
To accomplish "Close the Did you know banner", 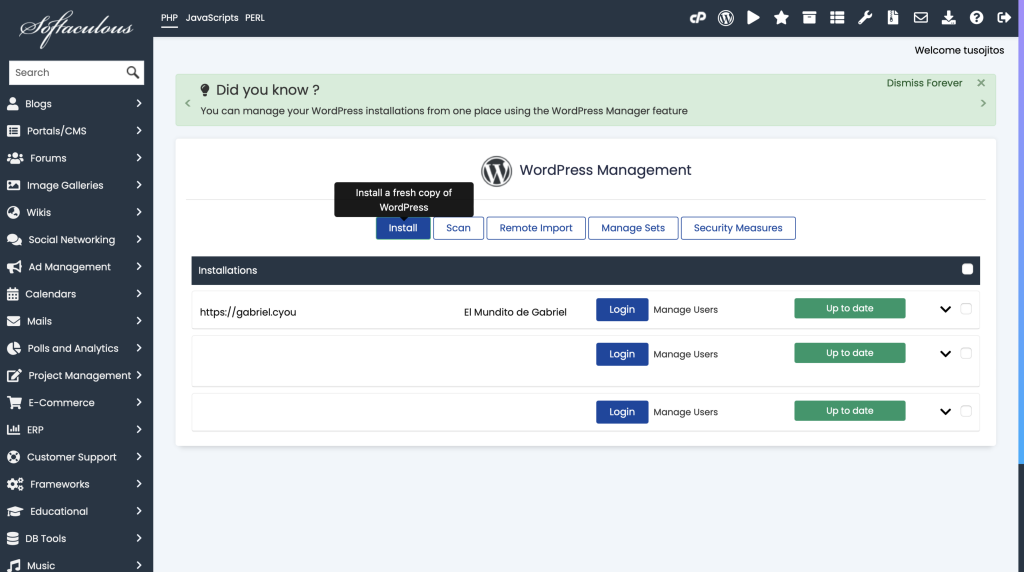I will (x=981, y=83).
